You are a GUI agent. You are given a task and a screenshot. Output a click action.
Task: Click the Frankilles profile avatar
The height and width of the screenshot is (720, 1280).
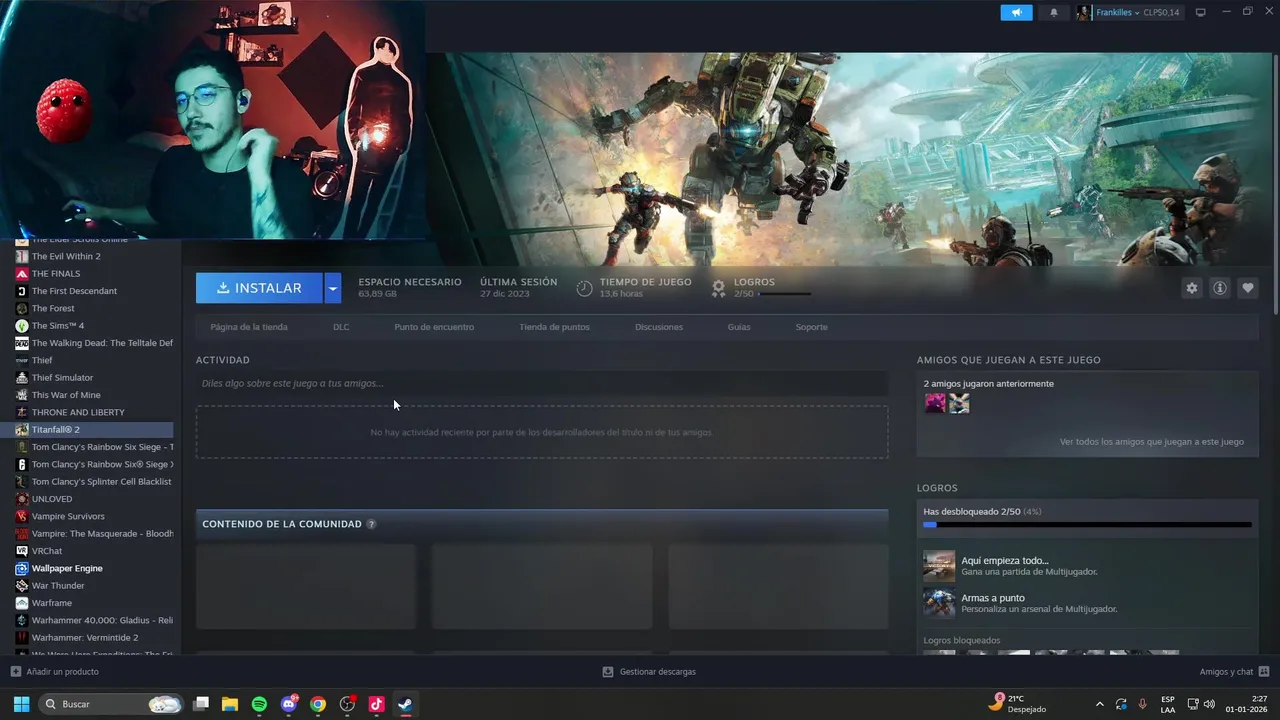click(x=1084, y=13)
